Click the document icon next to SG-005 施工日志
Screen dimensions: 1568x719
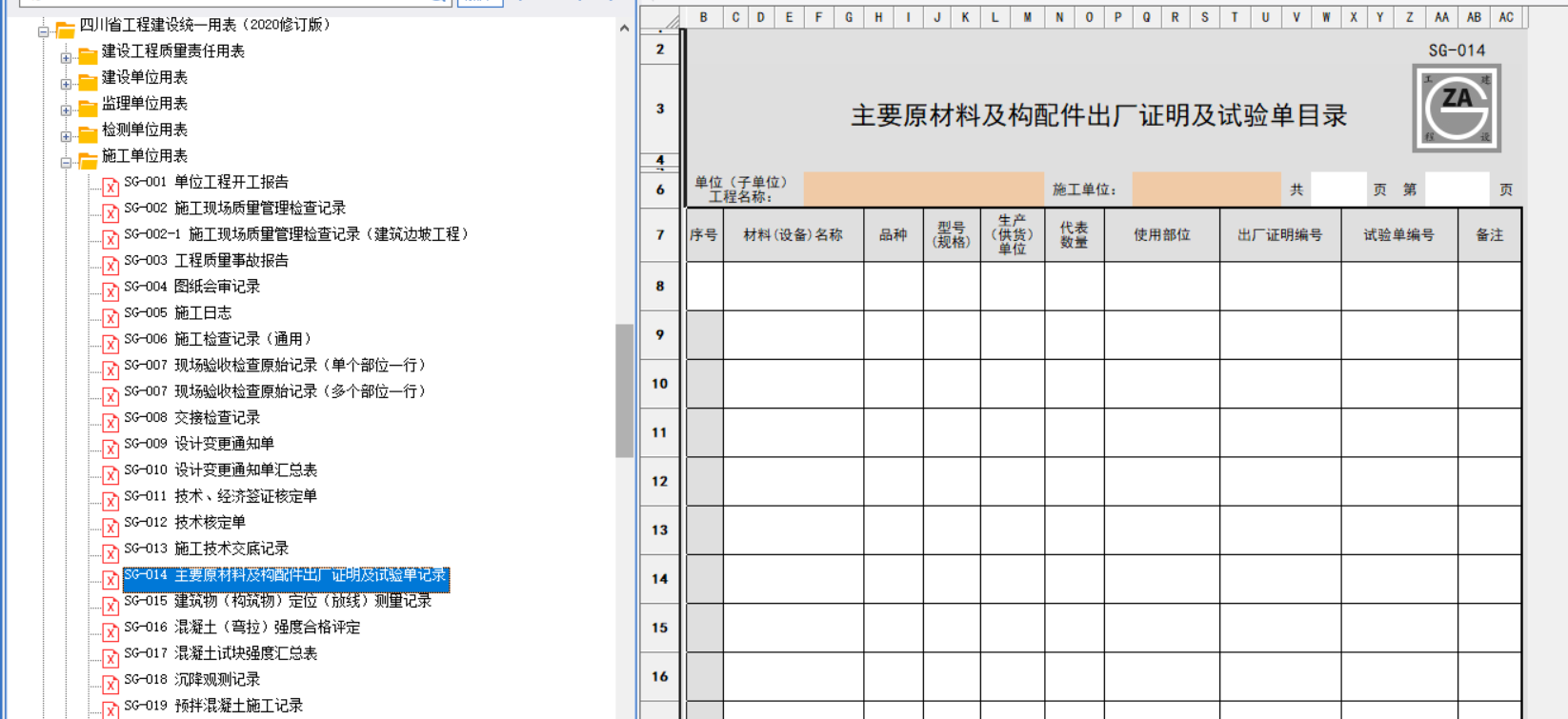tap(111, 317)
